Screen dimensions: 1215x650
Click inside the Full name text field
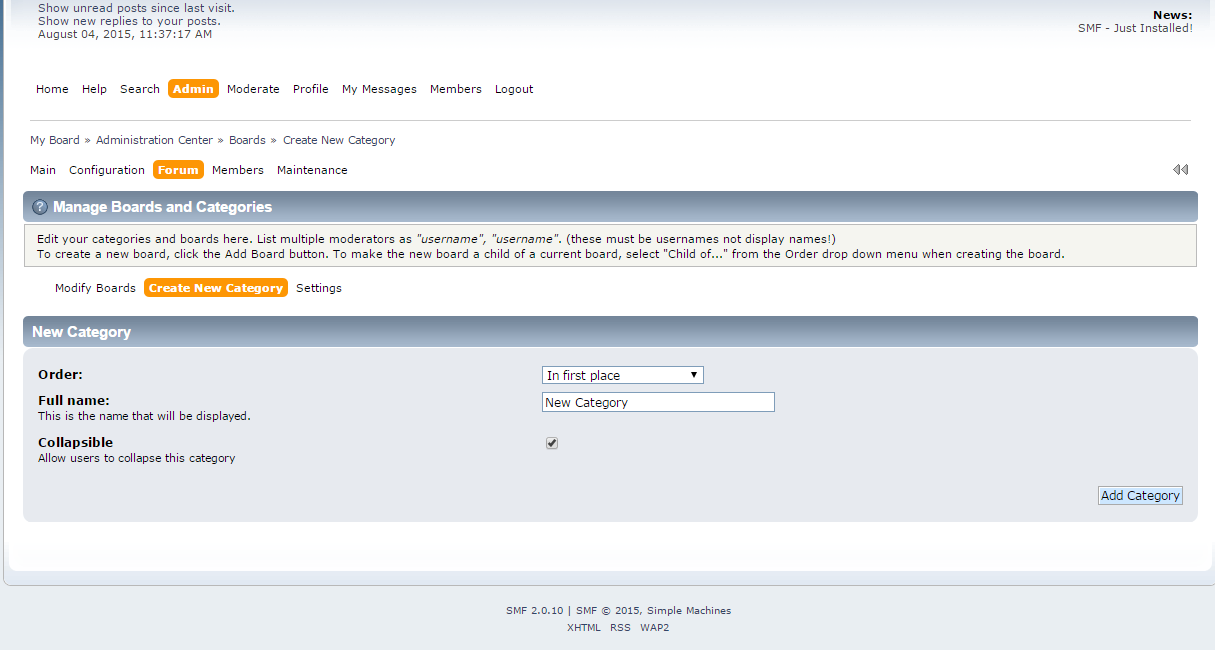pyautogui.click(x=657, y=401)
